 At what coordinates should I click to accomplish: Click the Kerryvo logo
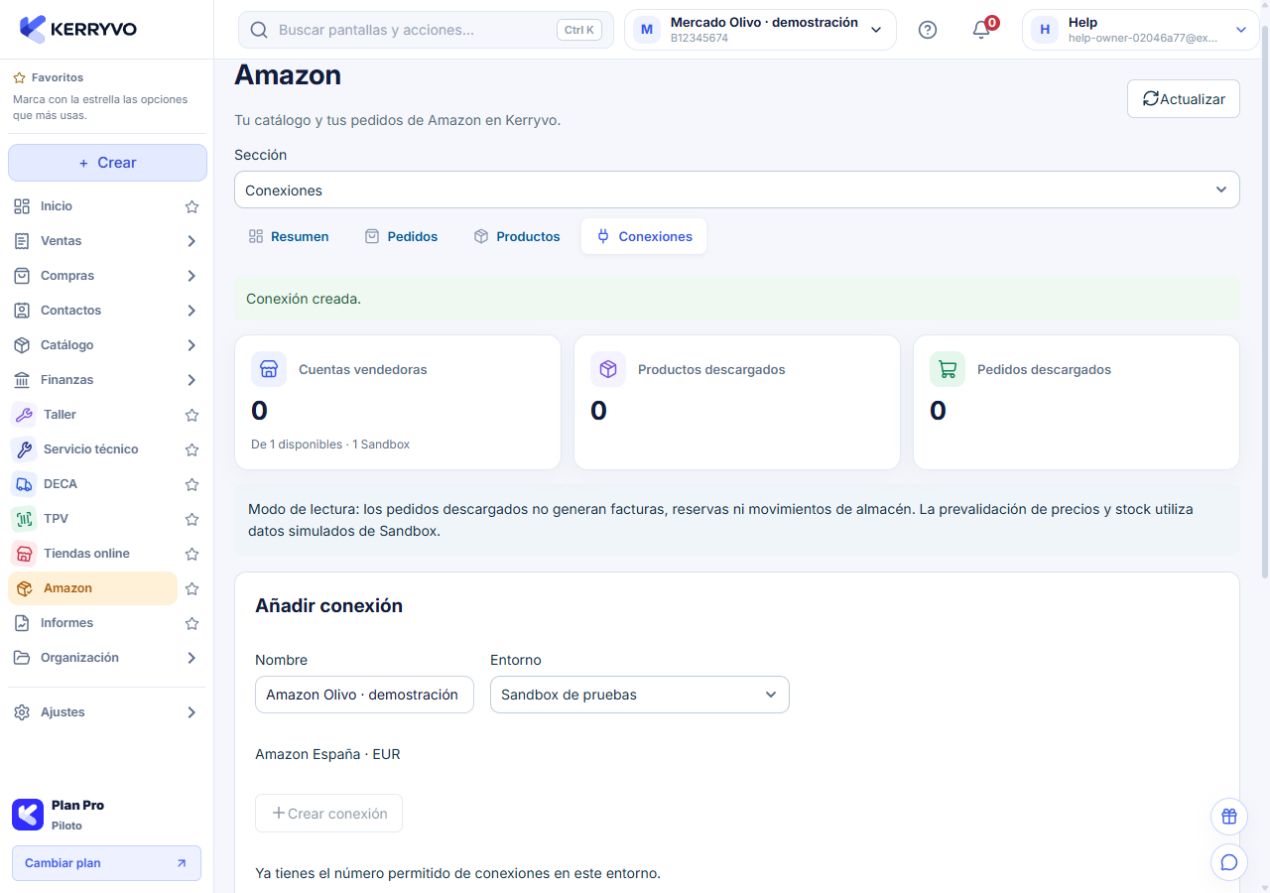click(x=78, y=29)
